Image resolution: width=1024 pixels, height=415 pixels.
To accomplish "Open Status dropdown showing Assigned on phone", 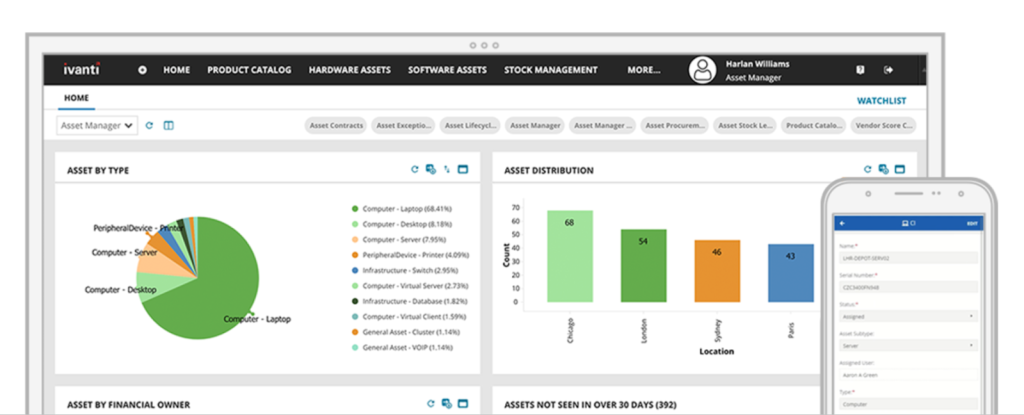I will (908, 316).
